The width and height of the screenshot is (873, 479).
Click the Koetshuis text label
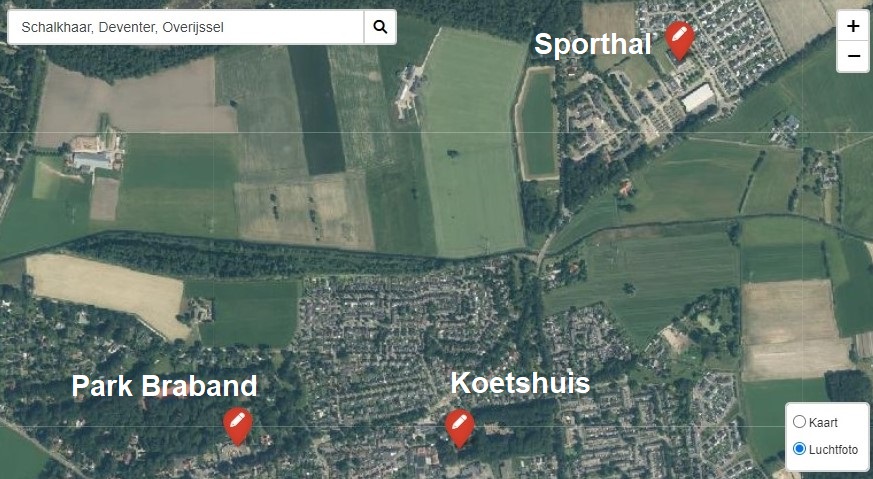(520, 383)
